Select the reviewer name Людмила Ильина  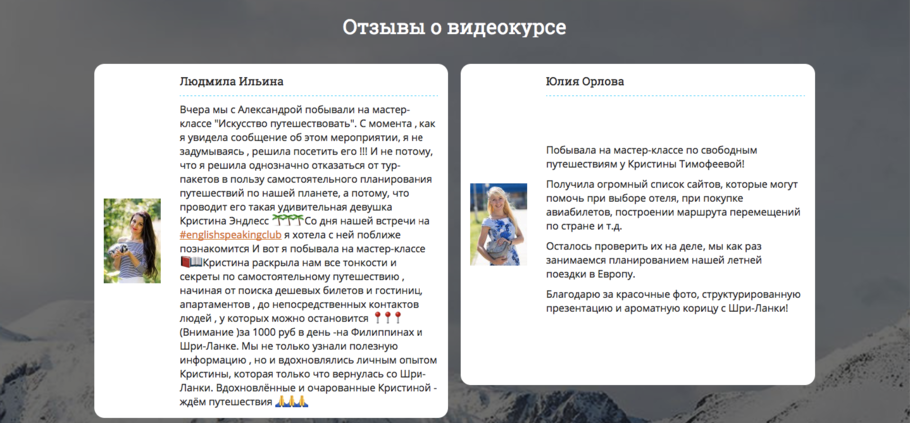point(232,81)
